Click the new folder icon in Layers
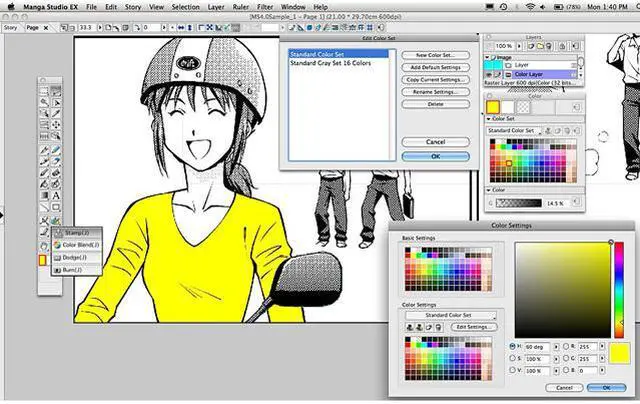This screenshot has height=404, width=640. [540, 46]
